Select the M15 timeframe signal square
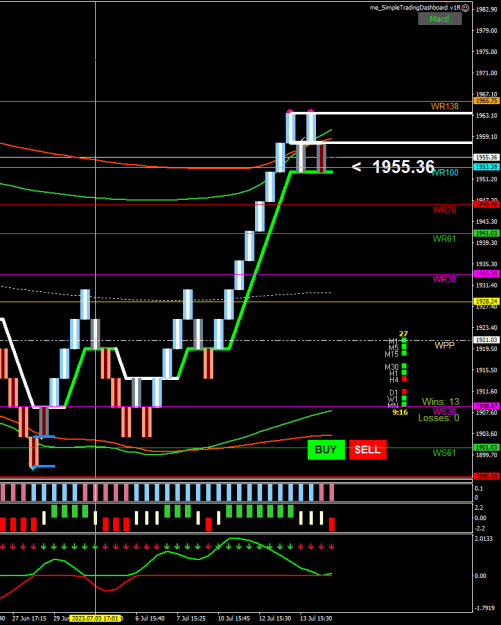Viewport: 501px width, 625px height. click(404, 353)
